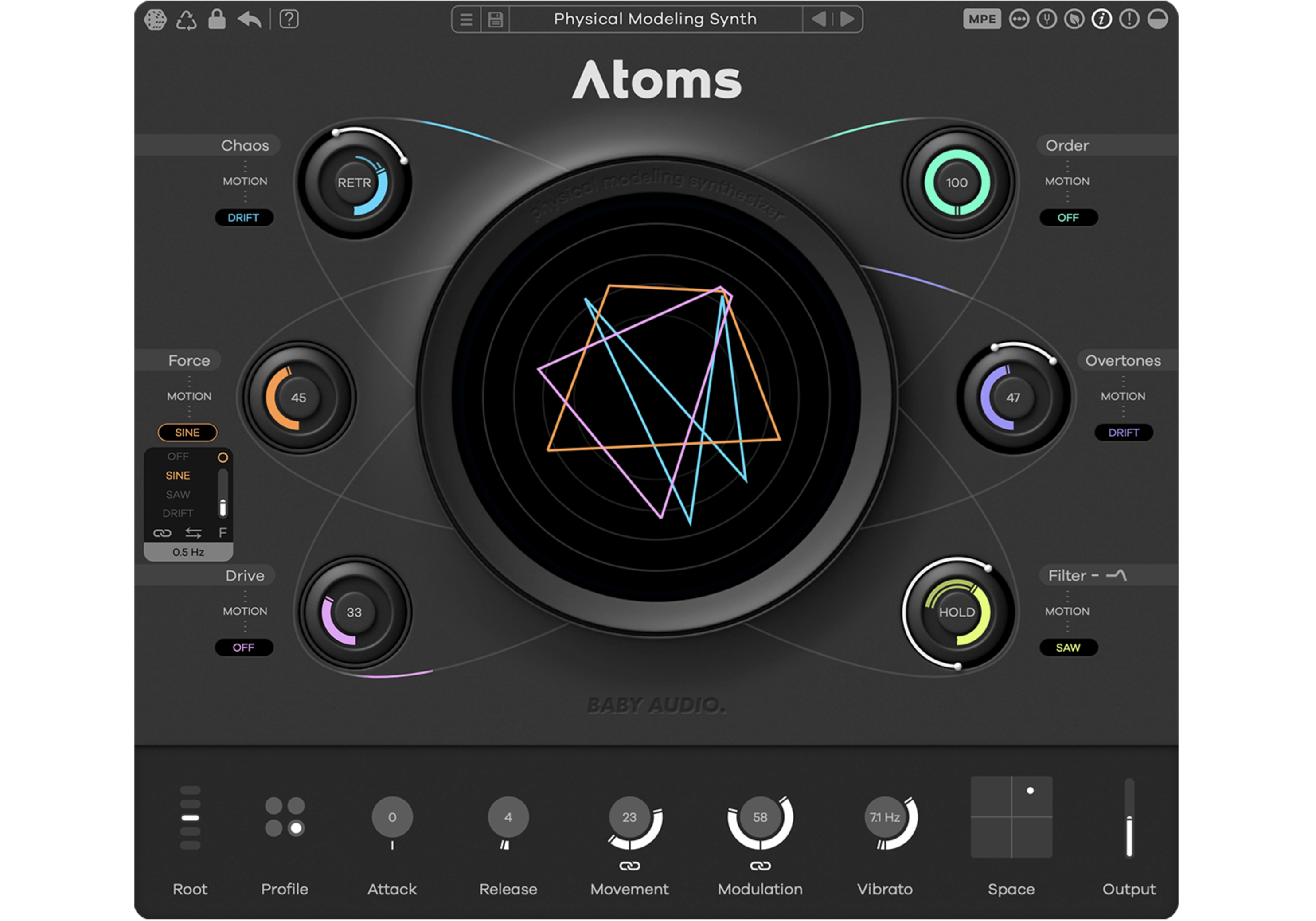Click the half-filled circle icon

[x=1158, y=19]
